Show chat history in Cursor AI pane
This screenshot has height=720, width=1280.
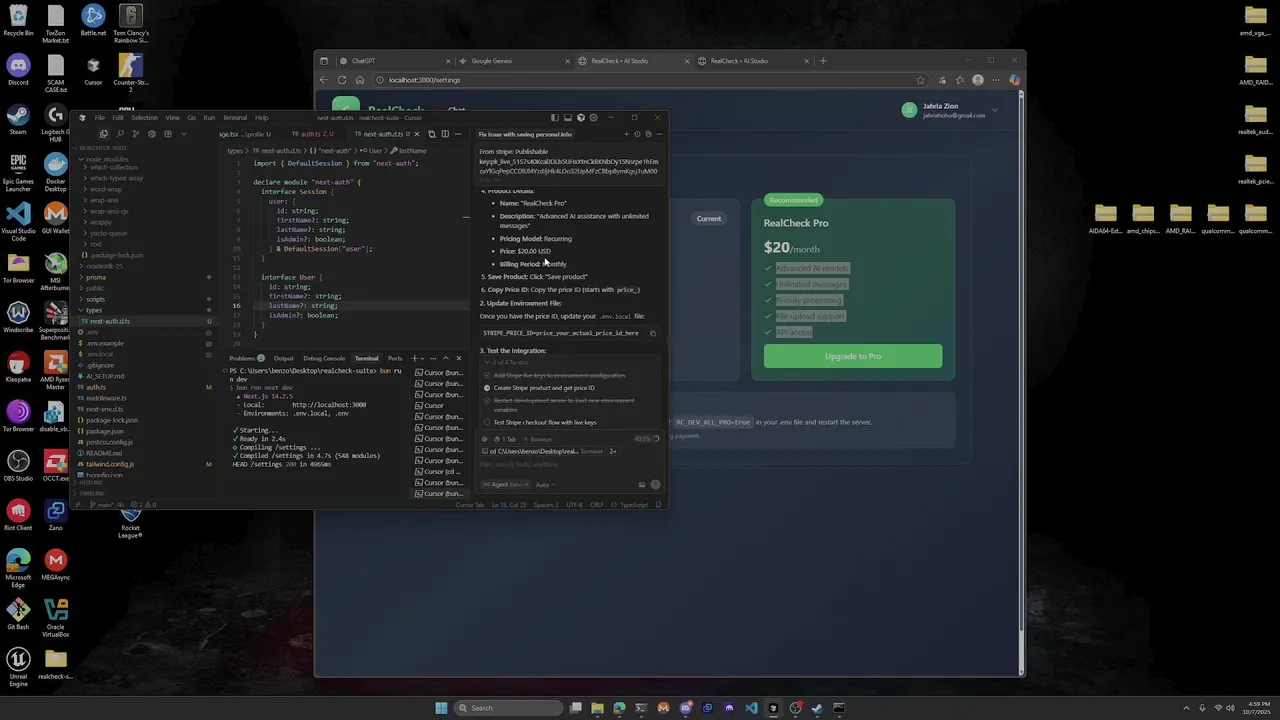pos(637,134)
